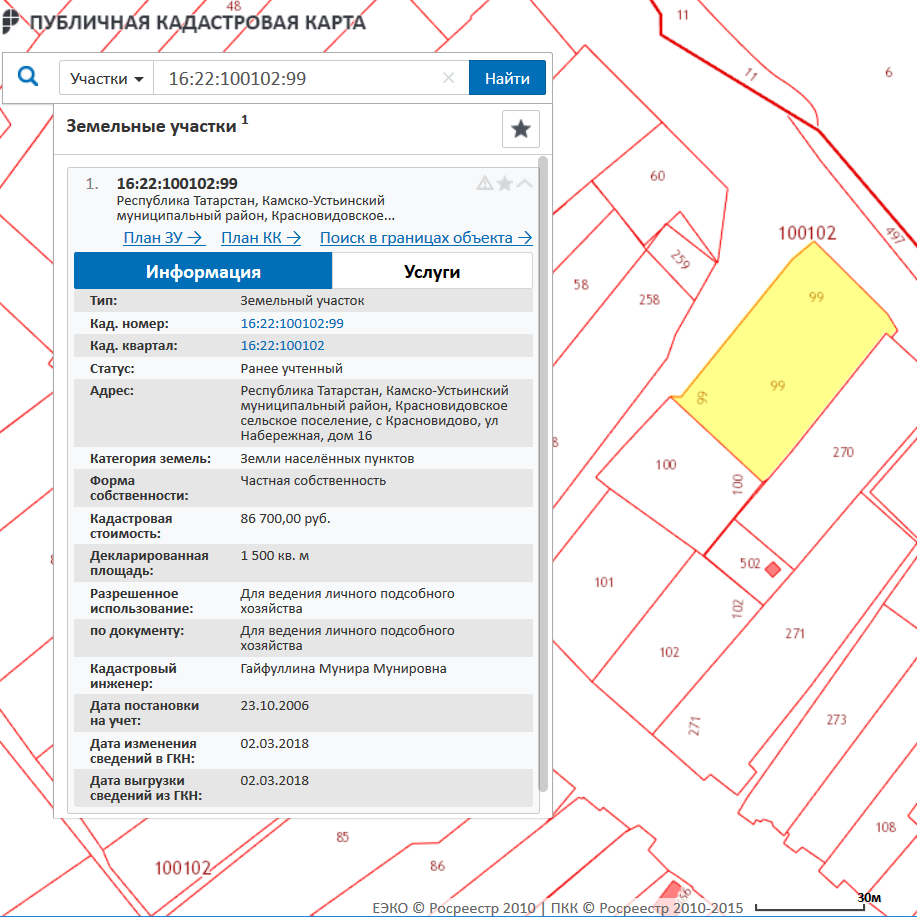Click the warning triangle icon on result

click(485, 183)
